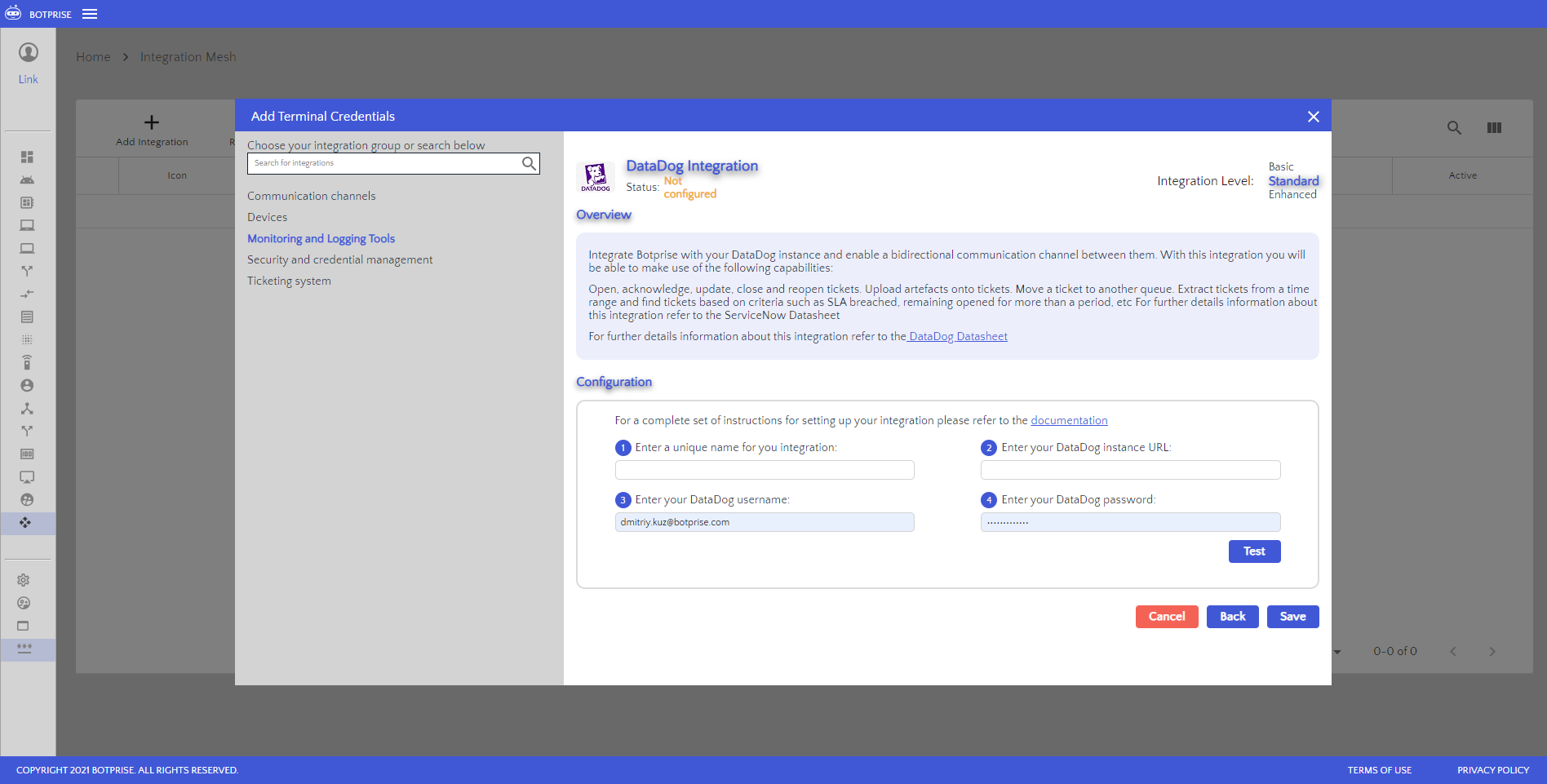1547x784 pixels.
Task: Click the Cancel button
Action: pos(1167,617)
